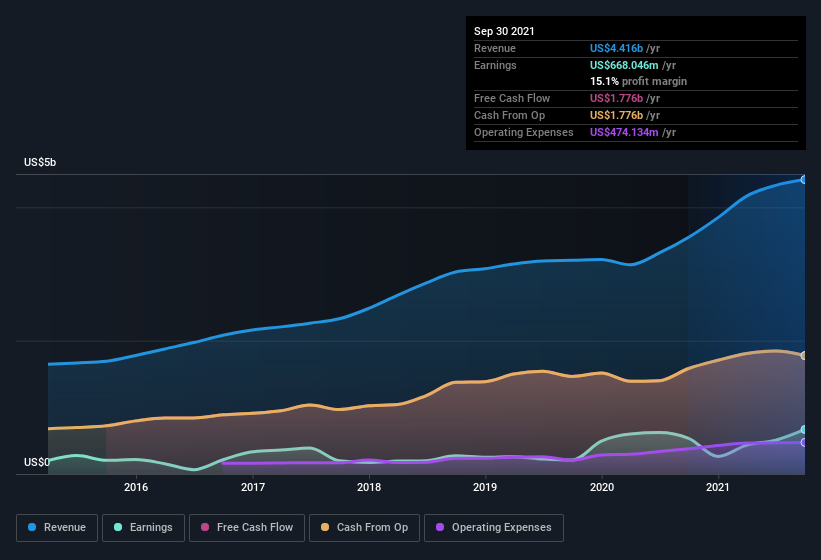The width and height of the screenshot is (821, 560).
Task: Click the 2019 x-axis label
Action: tap(485, 487)
